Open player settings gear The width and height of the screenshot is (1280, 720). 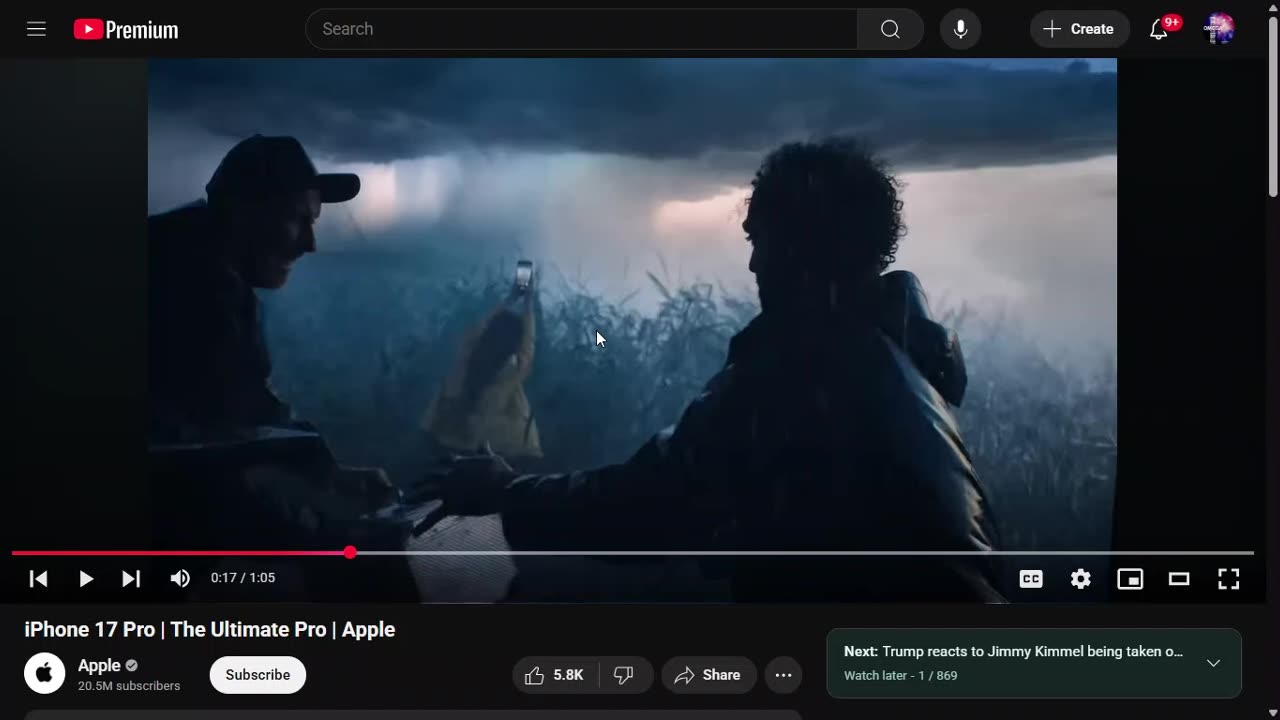(1081, 578)
